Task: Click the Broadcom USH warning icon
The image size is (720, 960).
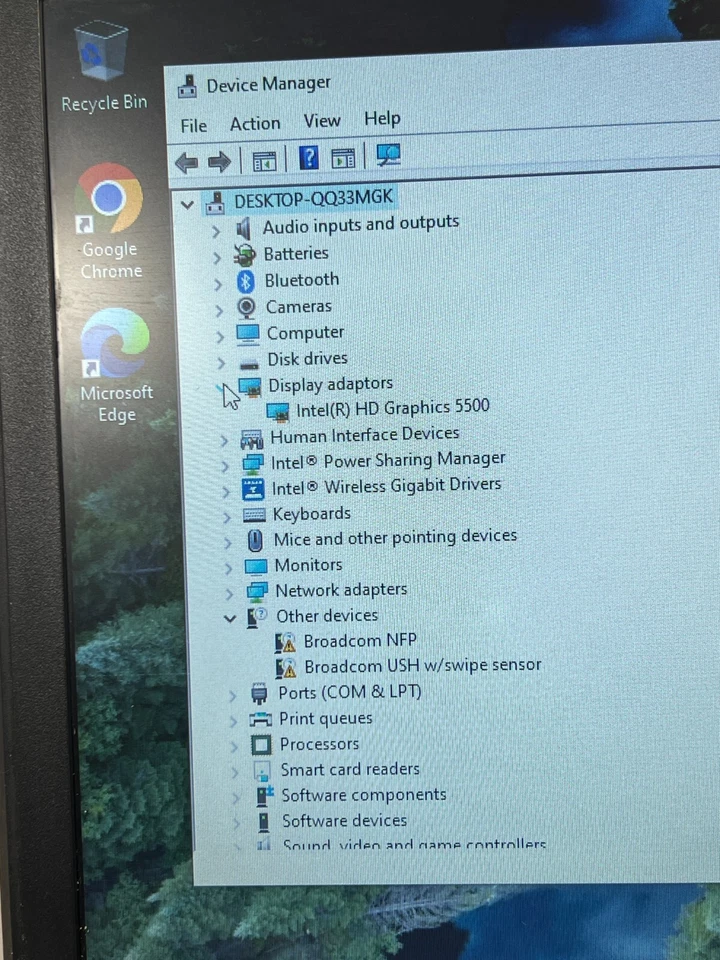Action: 286,668
